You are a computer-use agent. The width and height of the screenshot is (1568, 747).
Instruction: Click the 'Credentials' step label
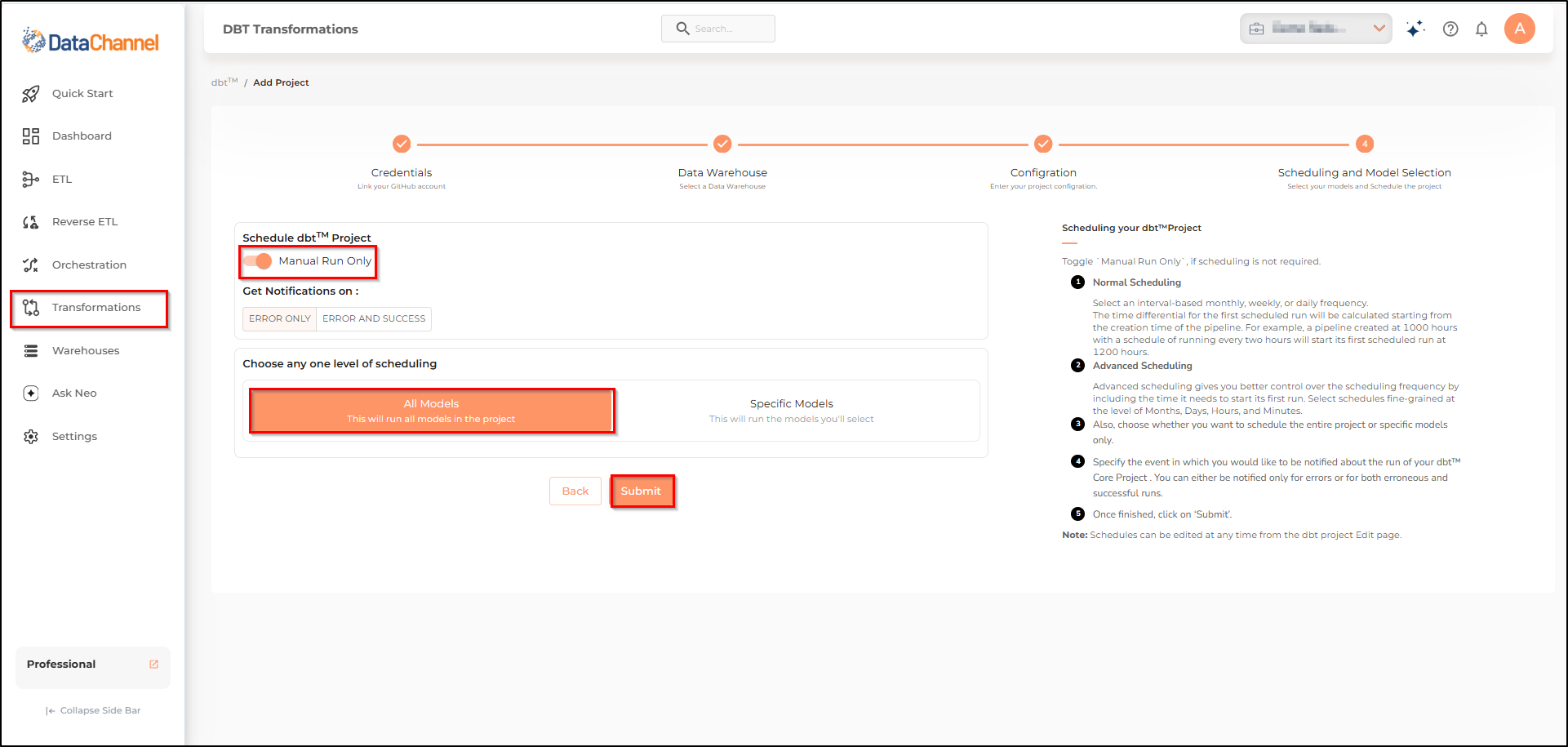402,173
